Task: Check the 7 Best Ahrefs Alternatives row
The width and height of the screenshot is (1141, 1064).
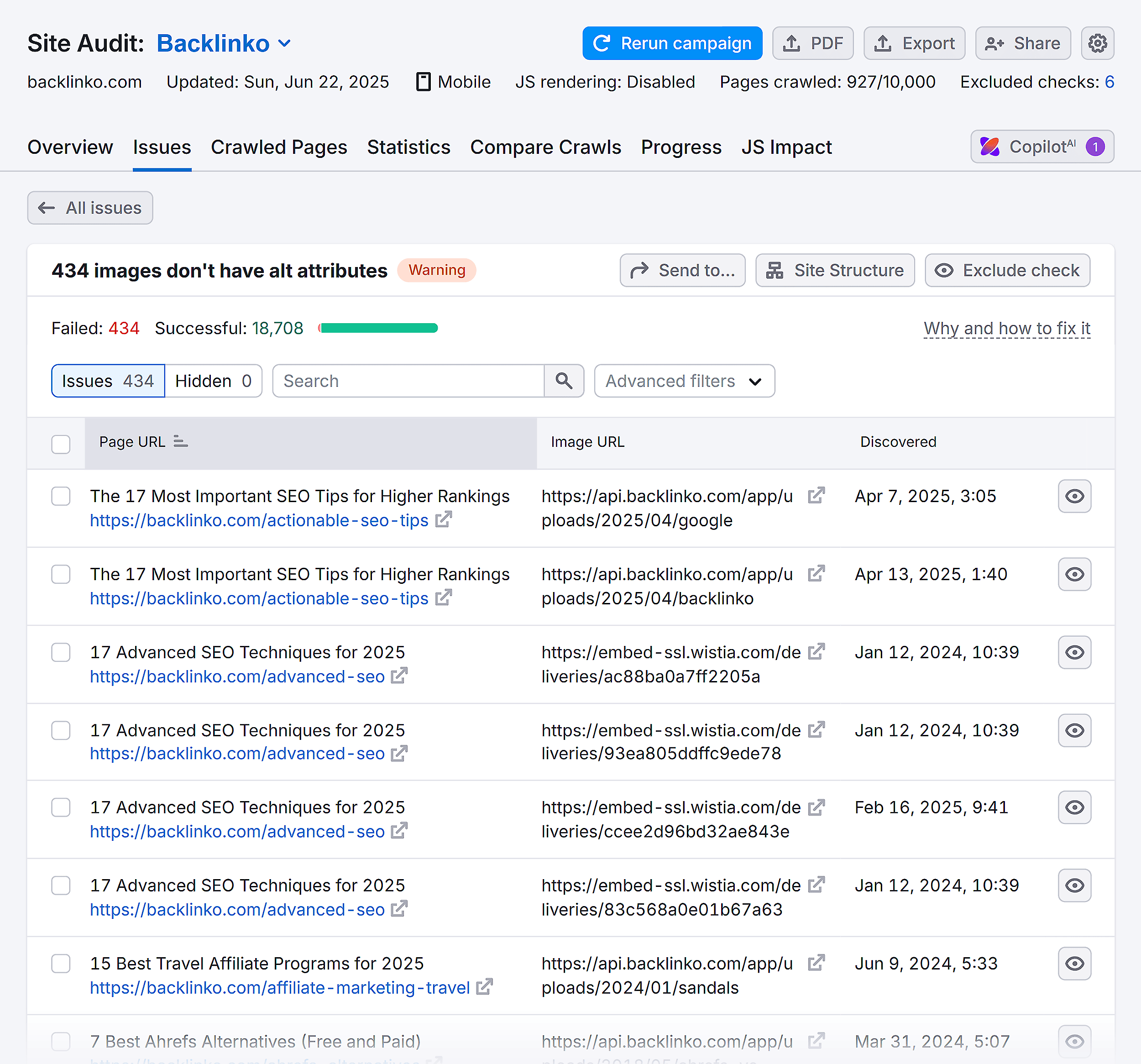Action: 61,1042
